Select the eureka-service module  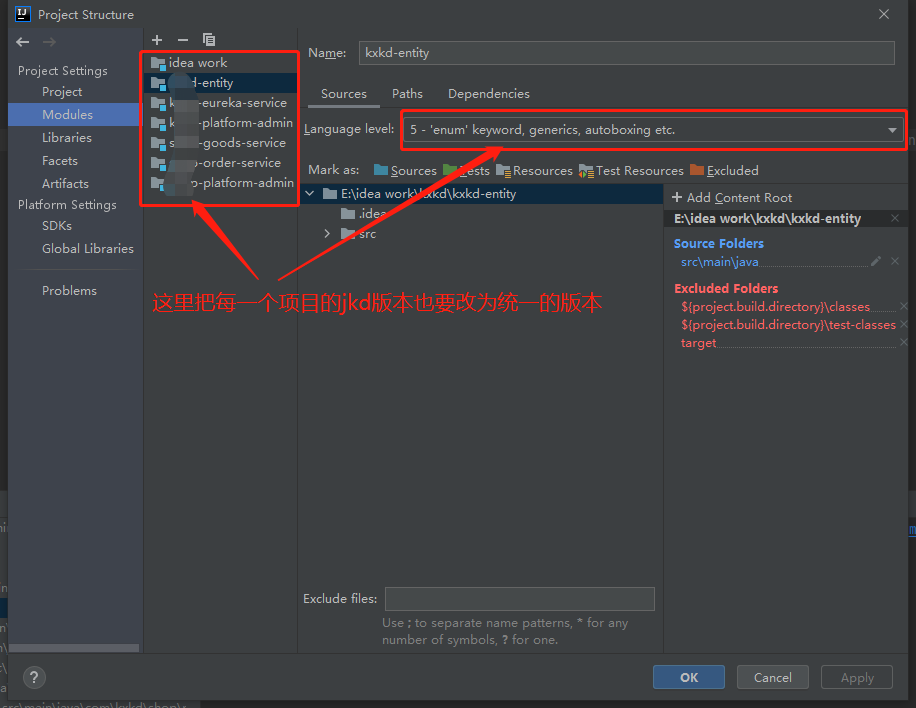[x=221, y=103]
